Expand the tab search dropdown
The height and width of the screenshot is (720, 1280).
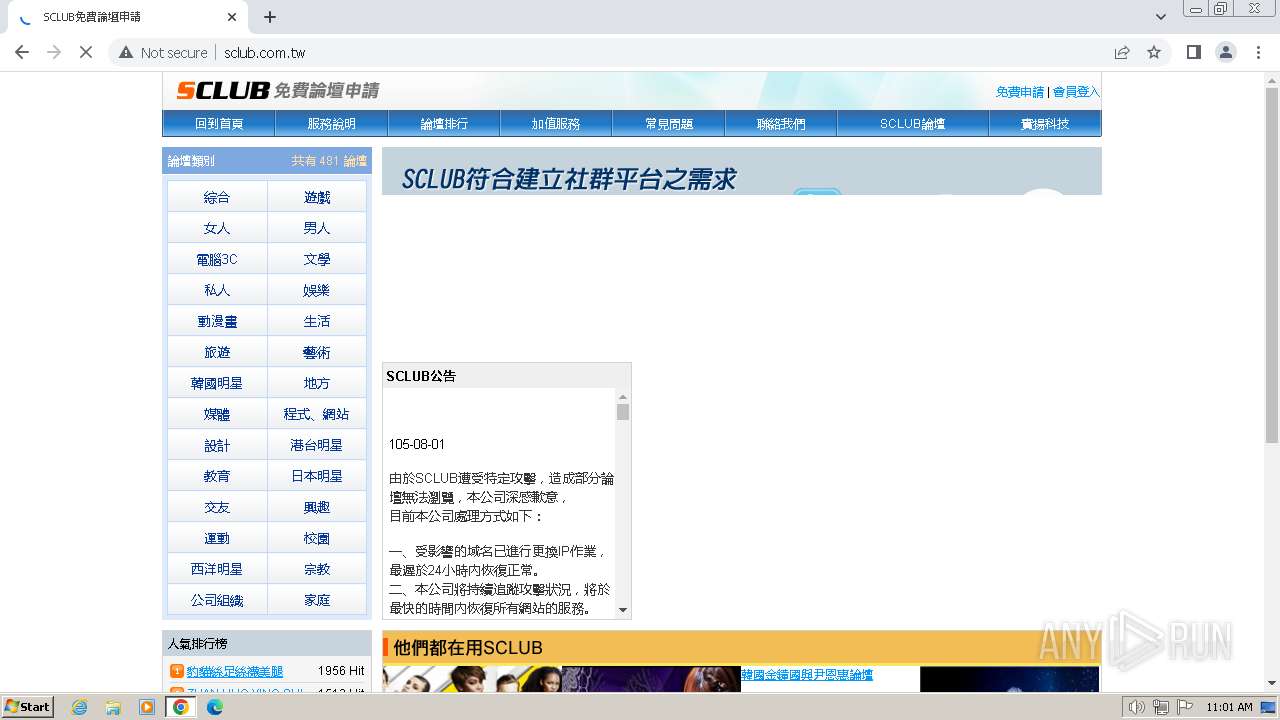click(1161, 17)
